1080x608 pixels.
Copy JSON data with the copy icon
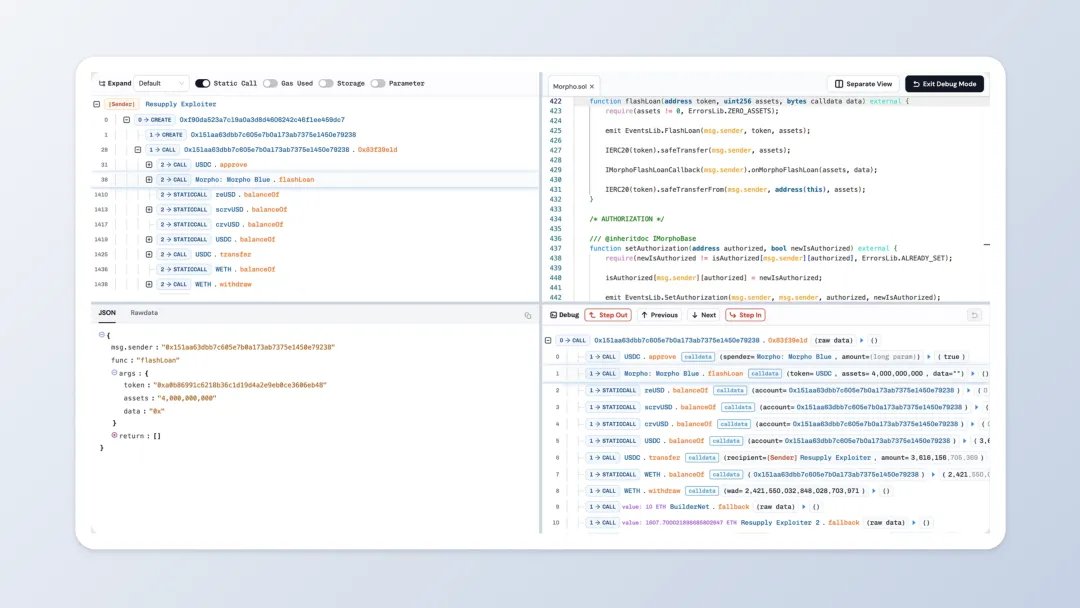[528, 315]
